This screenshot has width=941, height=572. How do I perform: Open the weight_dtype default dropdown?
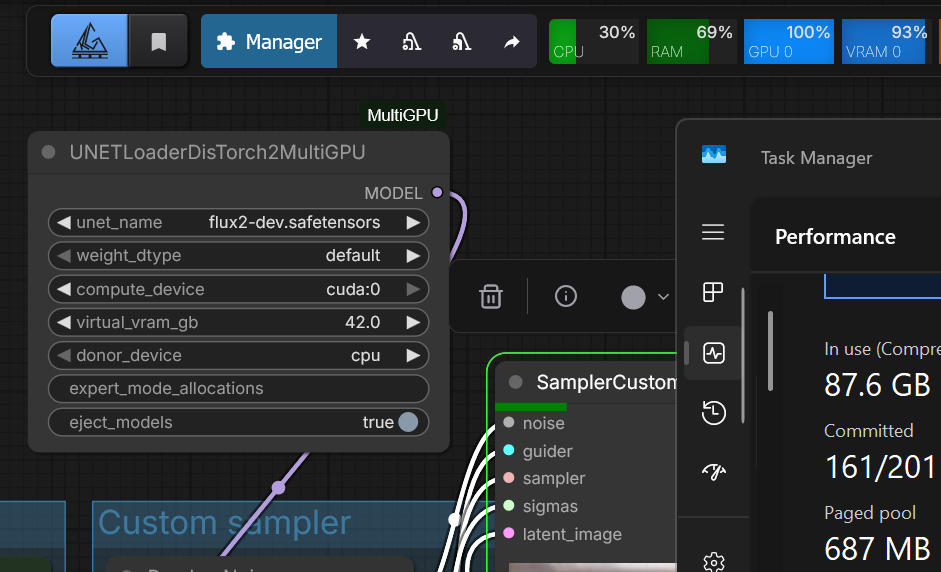coord(238,256)
